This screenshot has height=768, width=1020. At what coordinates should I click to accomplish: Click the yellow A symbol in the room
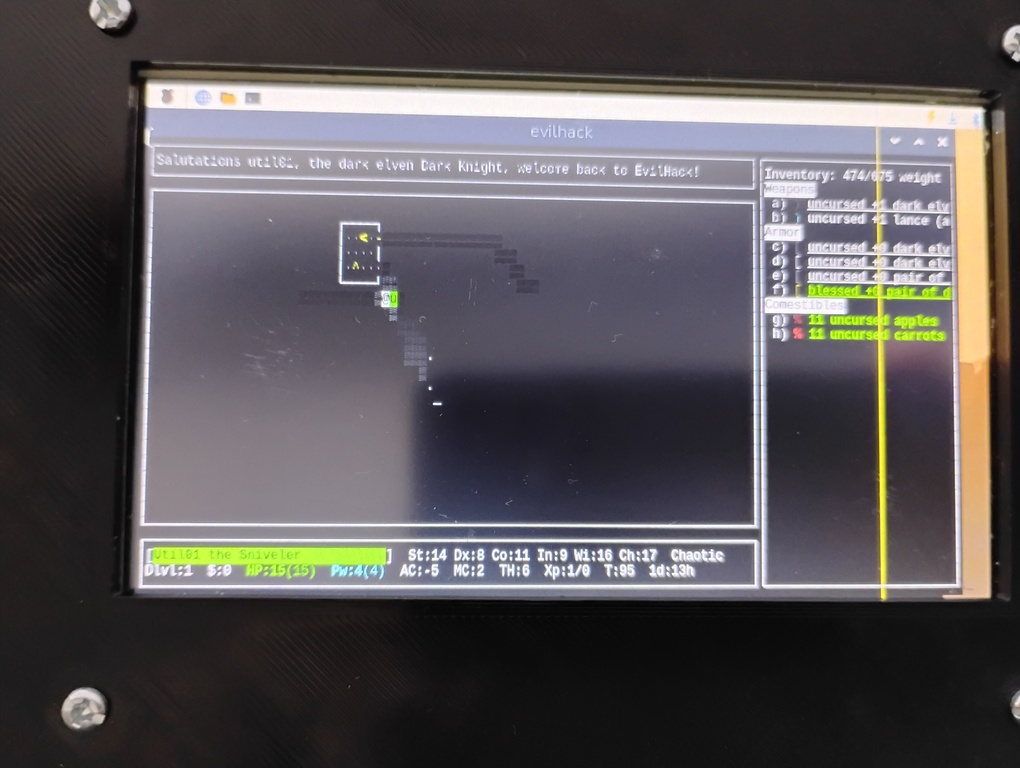point(355,265)
